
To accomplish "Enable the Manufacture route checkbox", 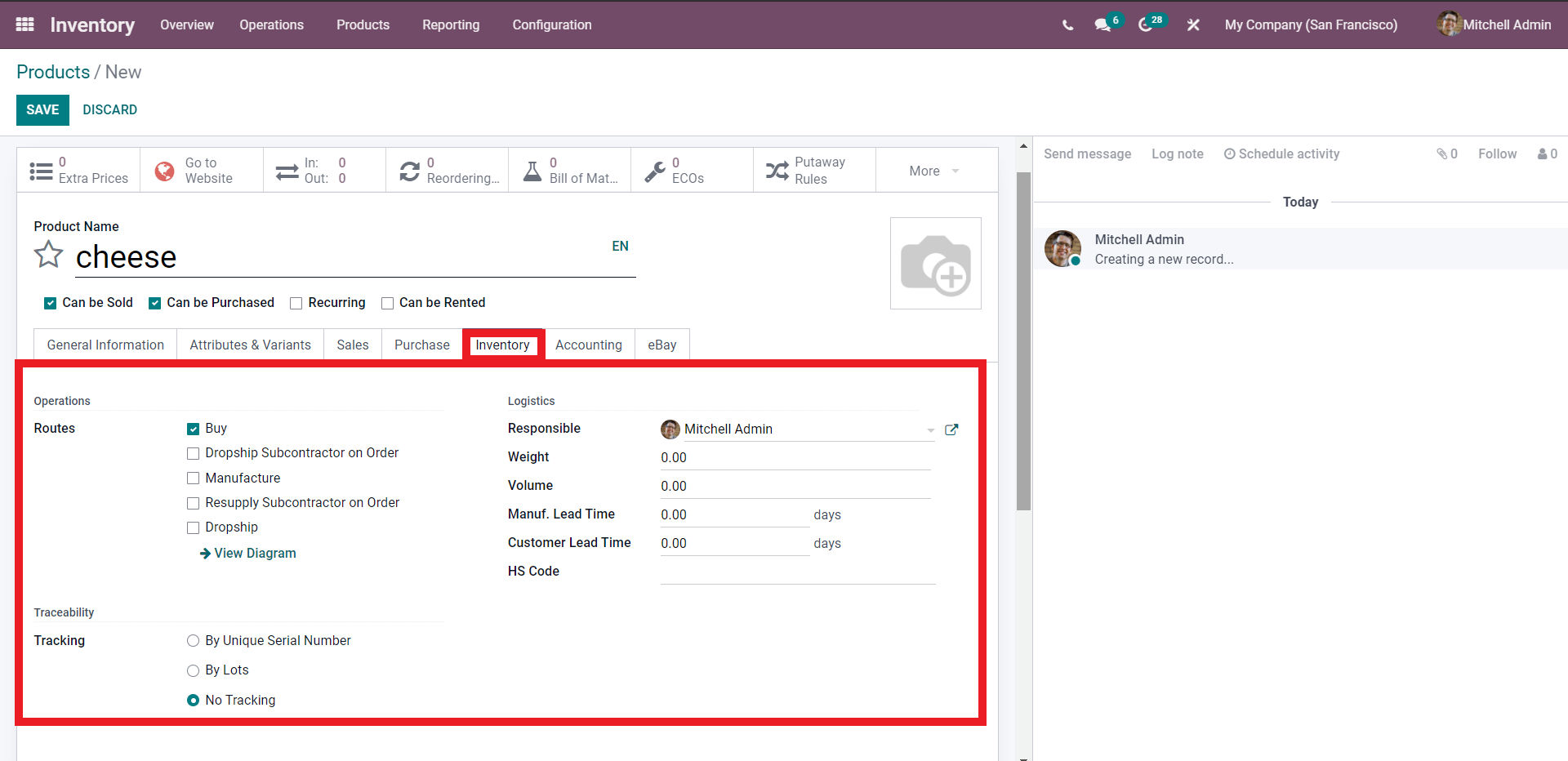I will click(x=193, y=478).
